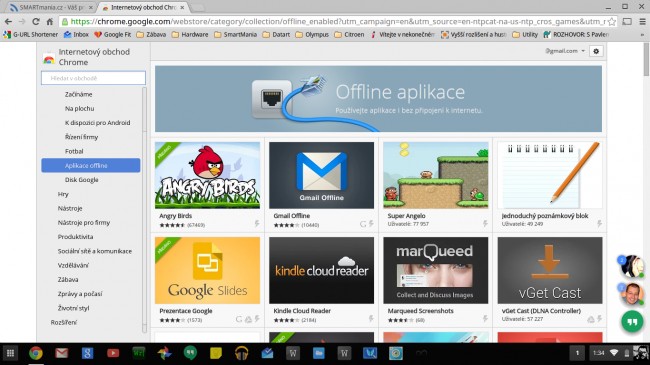Open the Vzdělávání category link
Screen dimensions: 650x365
coord(73,265)
